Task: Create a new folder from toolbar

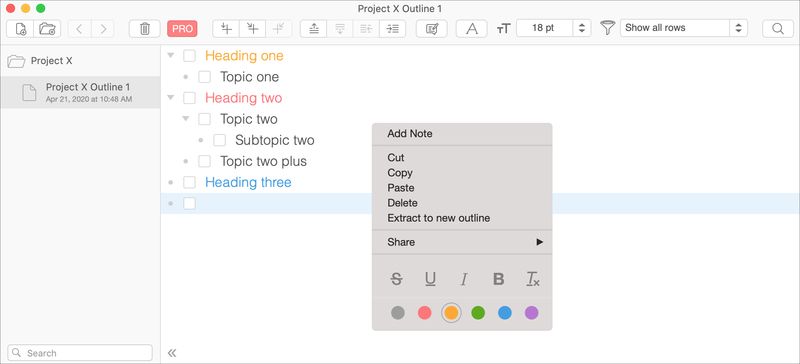Action: tap(47, 29)
